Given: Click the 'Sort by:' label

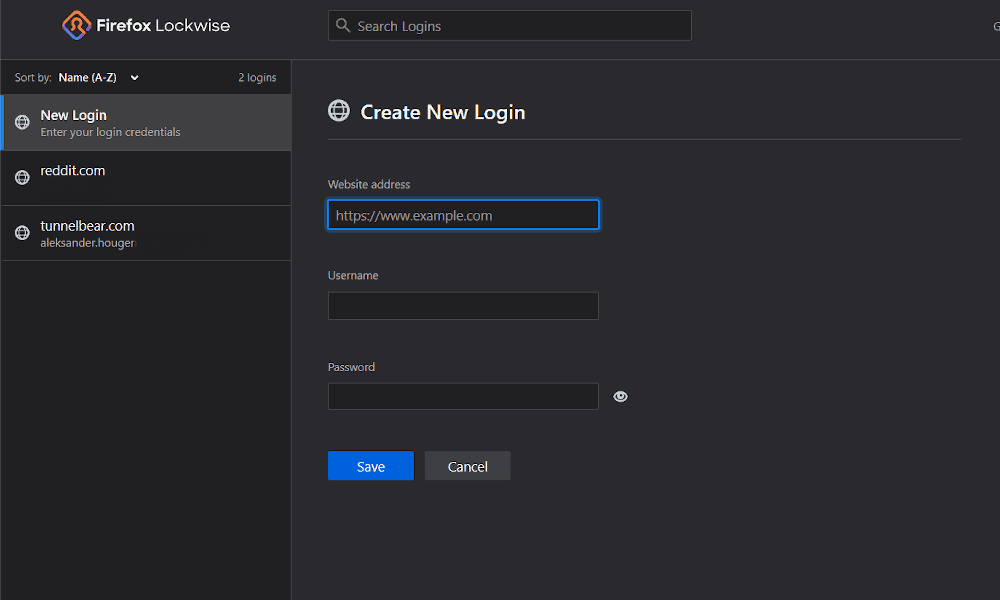Looking at the screenshot, I should pos(33,78).
